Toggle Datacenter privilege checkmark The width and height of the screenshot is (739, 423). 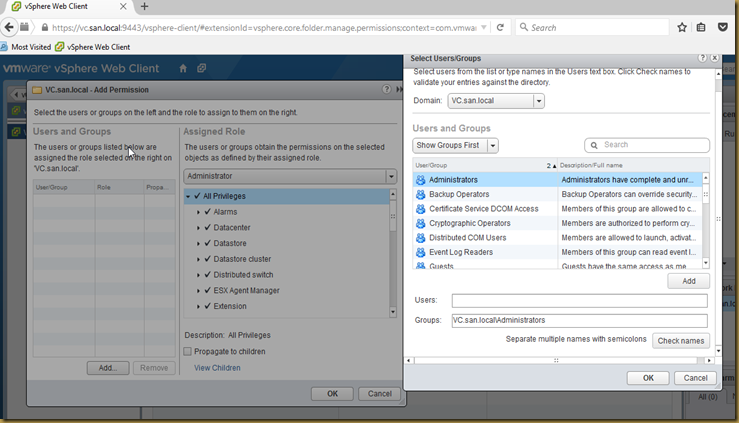click(207, 228)
